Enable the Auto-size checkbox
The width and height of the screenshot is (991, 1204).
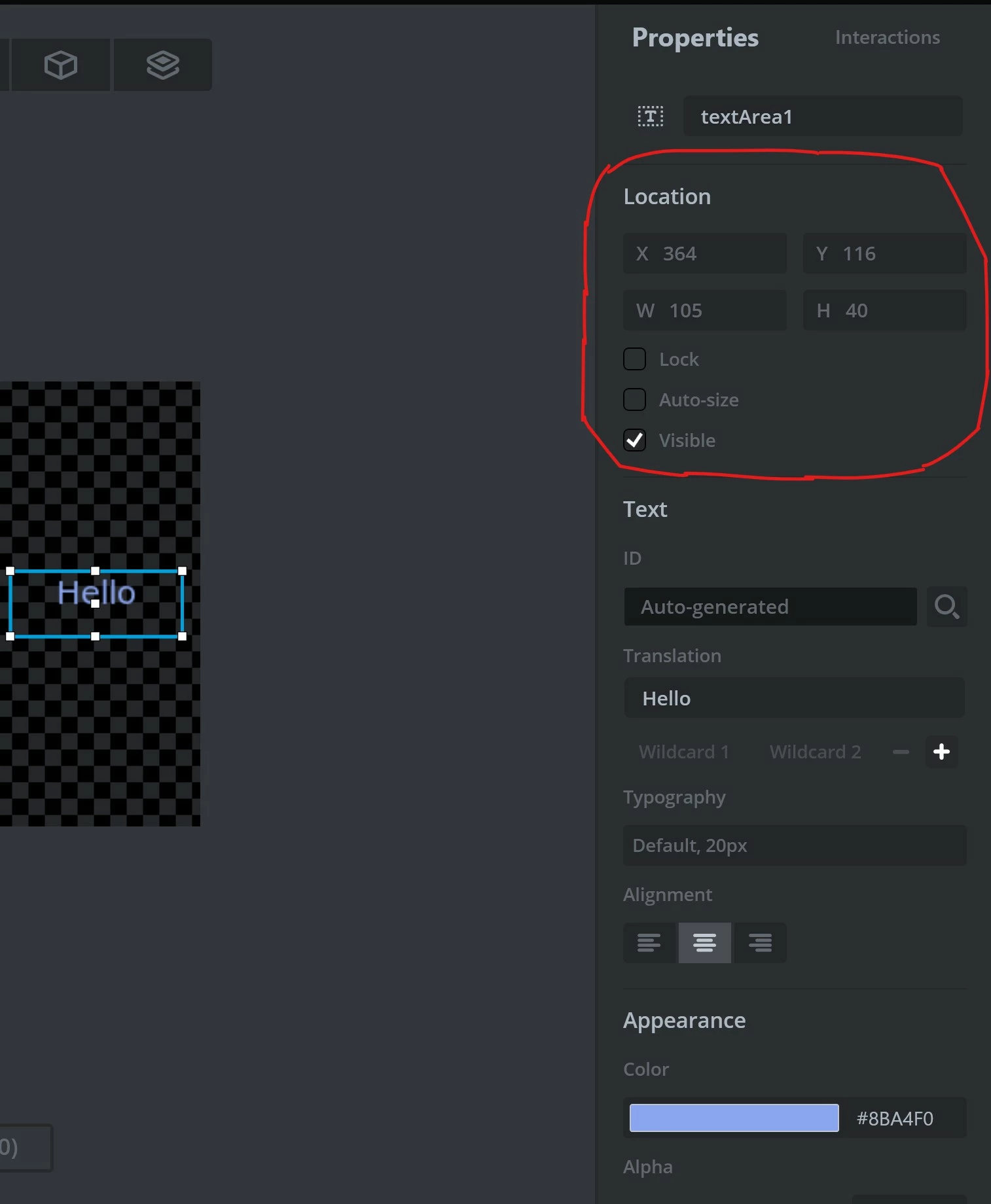[634, 400]
